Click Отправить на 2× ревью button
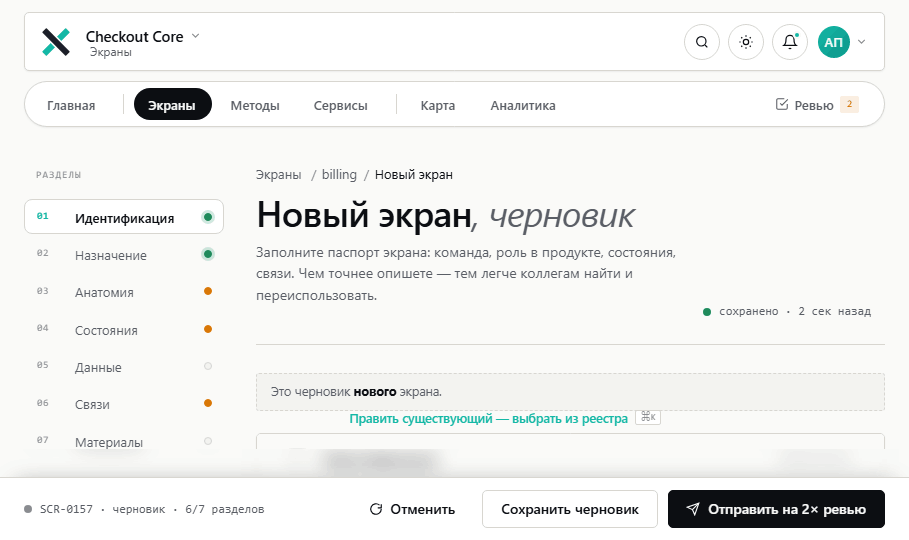909x540 pixels. point(776,509)
